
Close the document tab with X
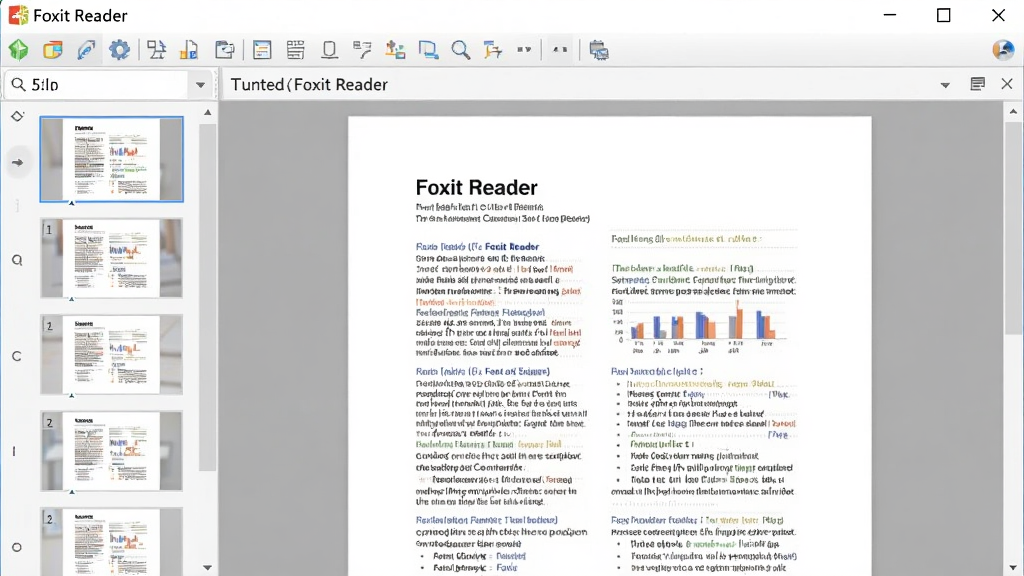pos(1007,84)
